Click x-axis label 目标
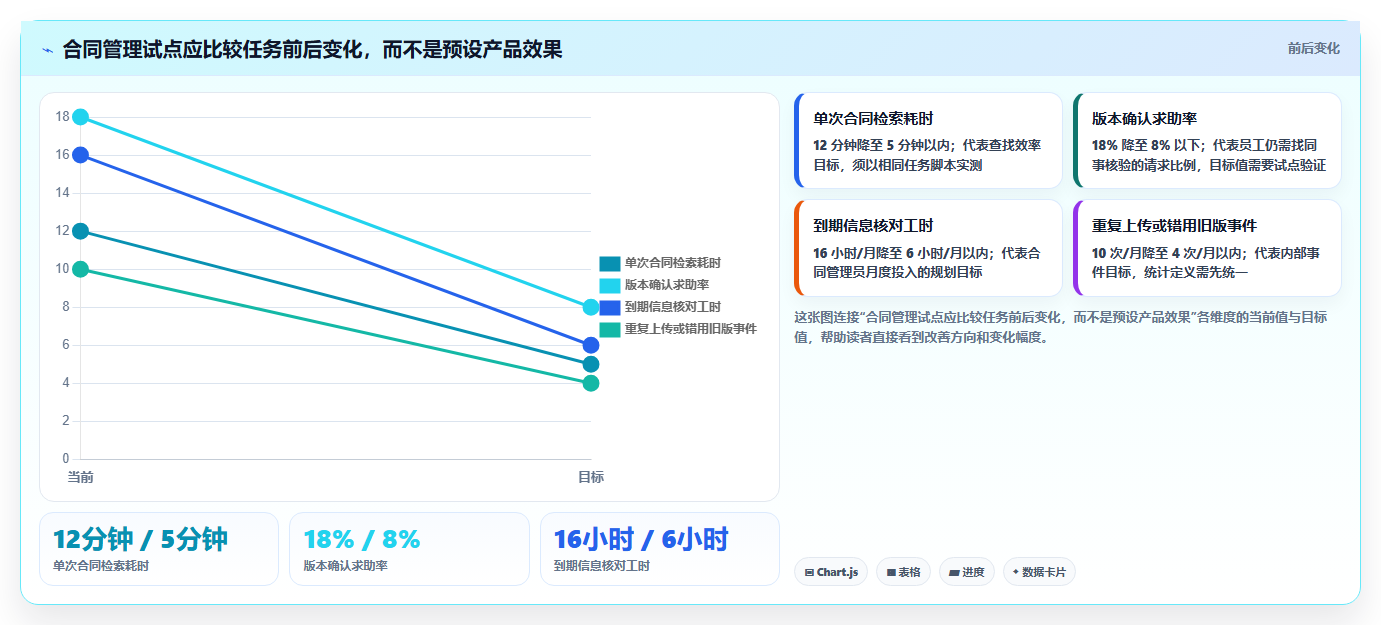Screen dimensions: 1381x625 pyautogui.click(x=591, y=477)
